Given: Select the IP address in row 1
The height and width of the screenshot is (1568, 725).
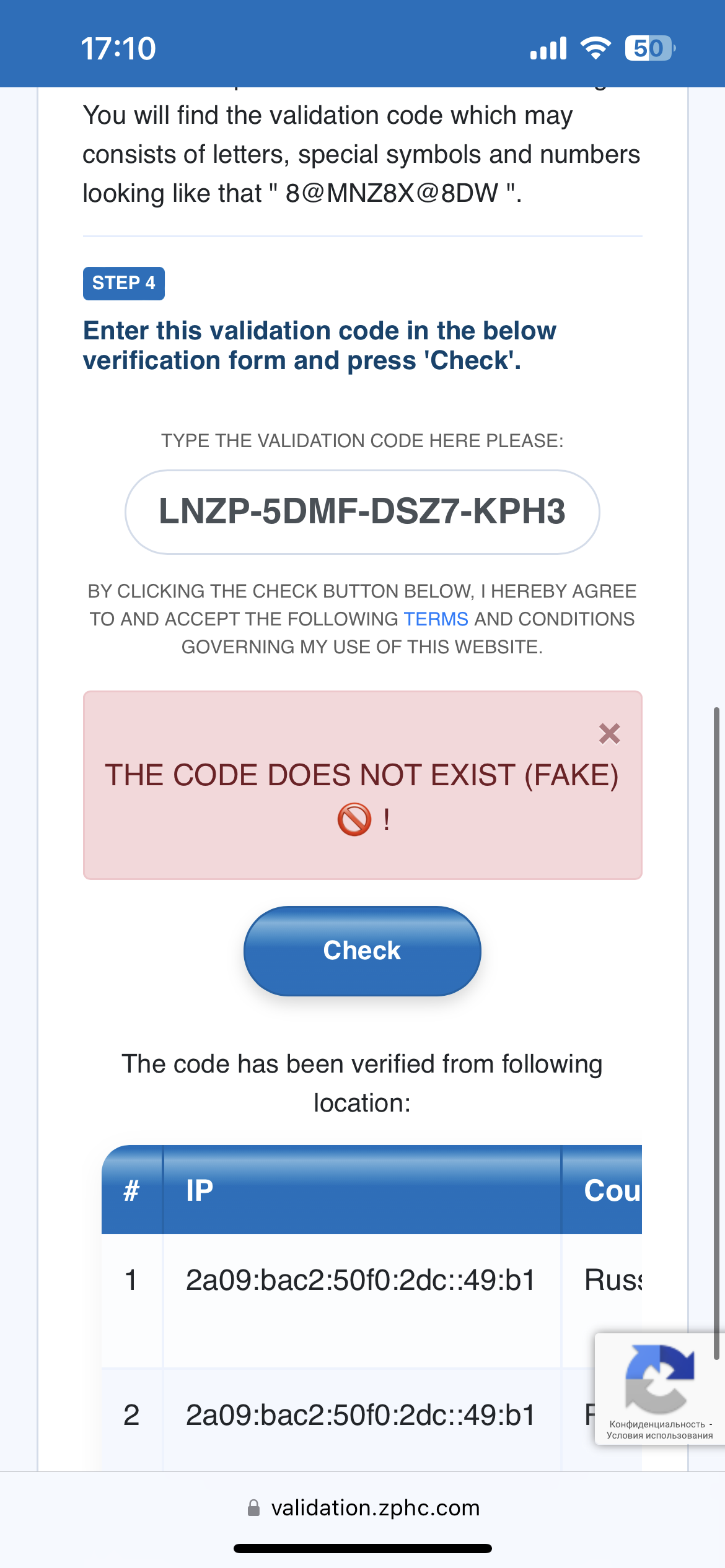Looking at the screenshot, I should (x=360, y=1280).
